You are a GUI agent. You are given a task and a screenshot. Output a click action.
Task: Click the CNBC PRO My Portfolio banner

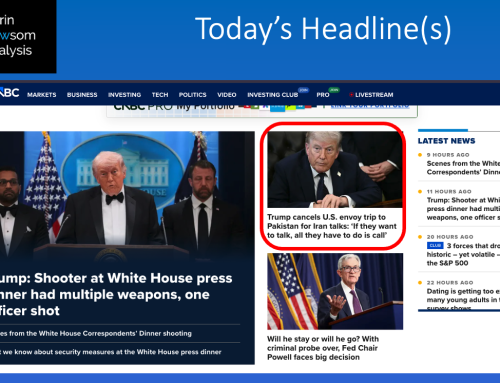tap(262, 111)
